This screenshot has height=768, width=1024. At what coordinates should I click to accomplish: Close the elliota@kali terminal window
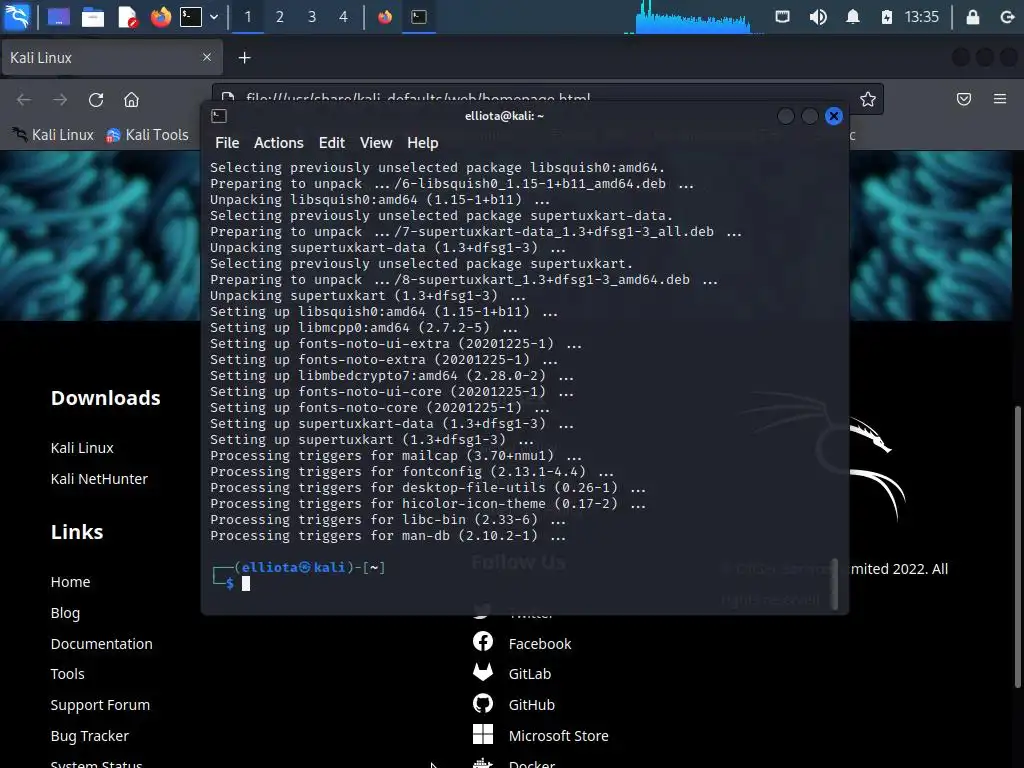[833, 116]
